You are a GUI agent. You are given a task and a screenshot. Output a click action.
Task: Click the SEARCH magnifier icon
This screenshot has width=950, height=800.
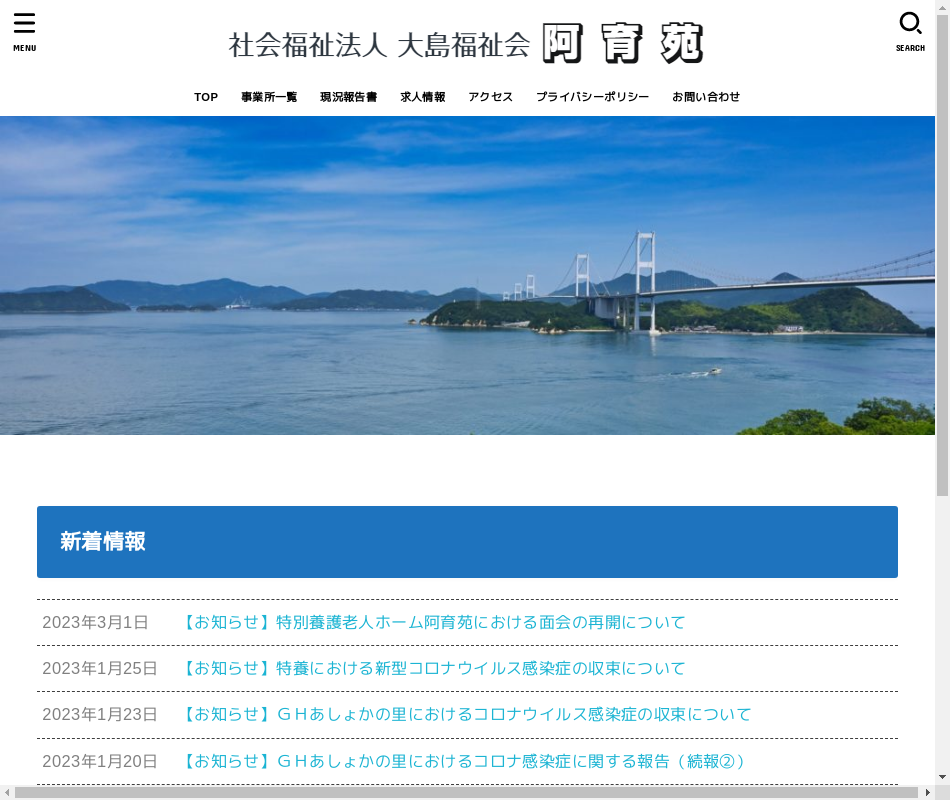coord(910,30)
